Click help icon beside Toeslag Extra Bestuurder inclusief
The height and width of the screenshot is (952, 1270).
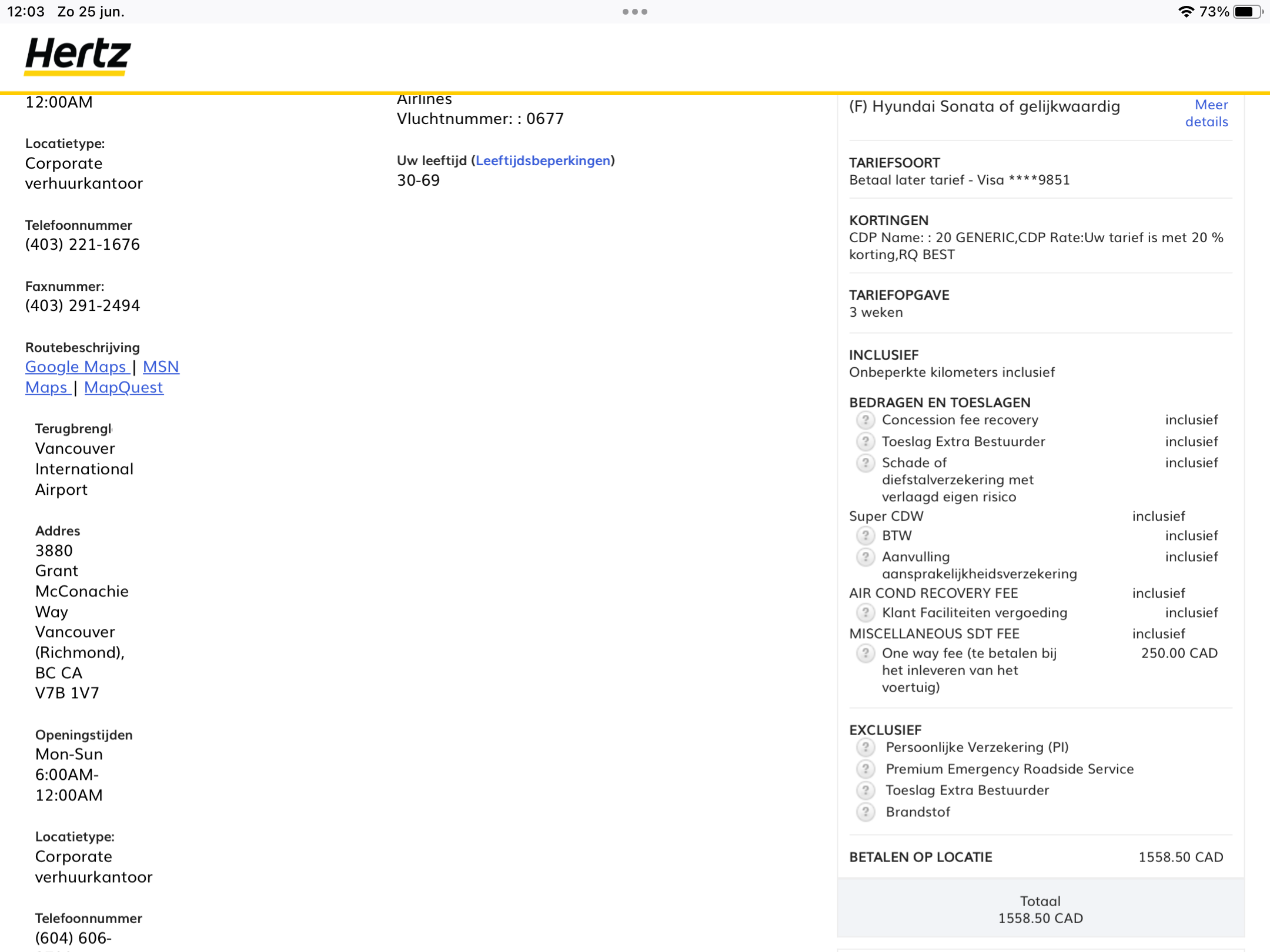865,441
